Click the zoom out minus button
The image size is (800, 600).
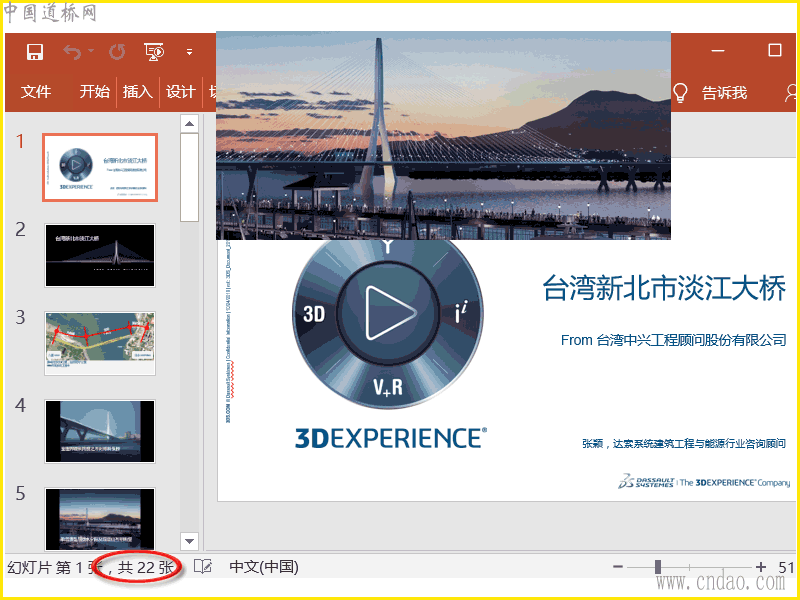[x=618, y=566]
